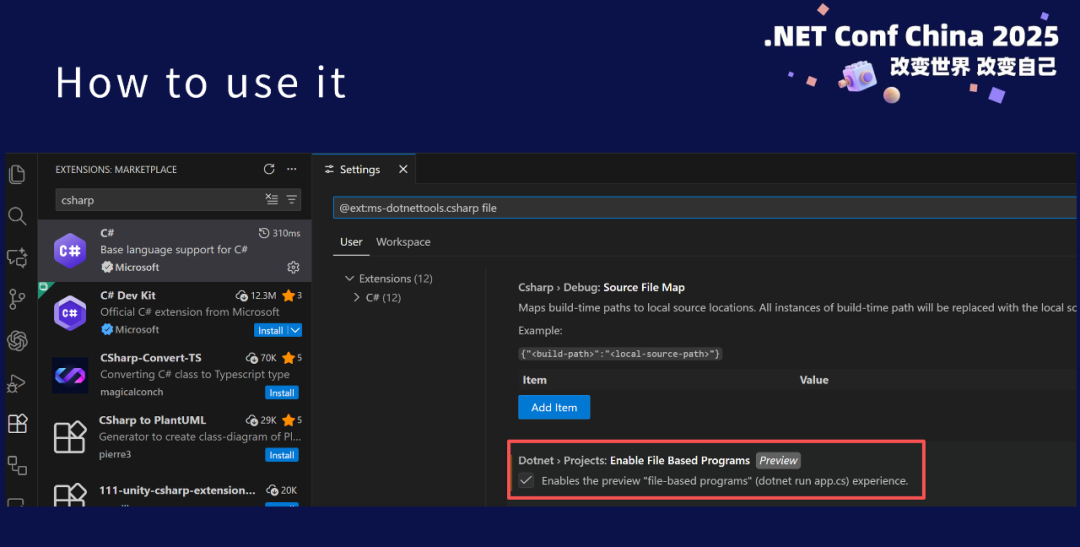Switch to the Workspace settings tab
This screenshot has height=547, width=1080.
pyautogui.click(x=403, y=242)
